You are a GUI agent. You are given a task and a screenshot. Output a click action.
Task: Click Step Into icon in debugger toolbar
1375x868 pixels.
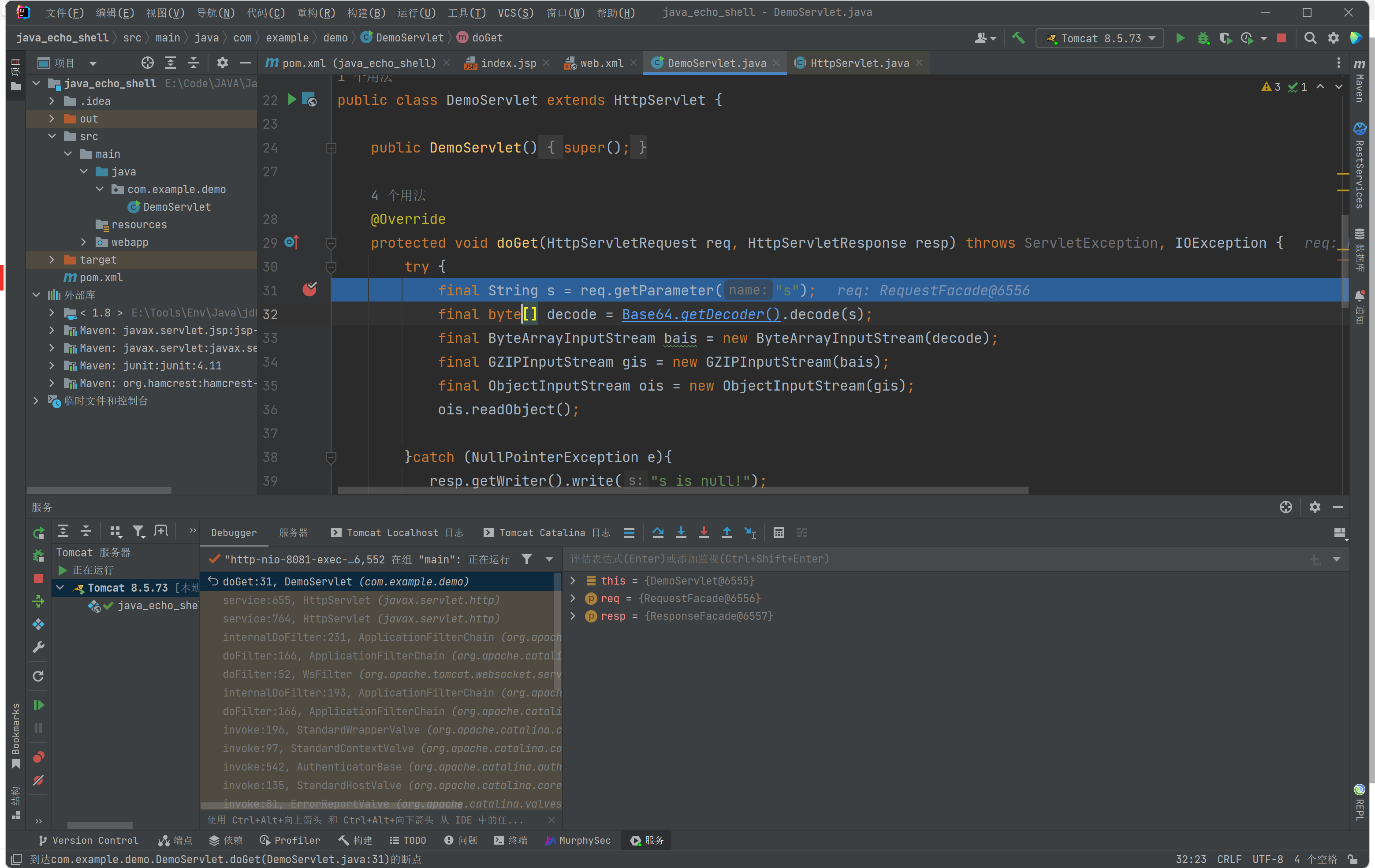tap(681, 532)
